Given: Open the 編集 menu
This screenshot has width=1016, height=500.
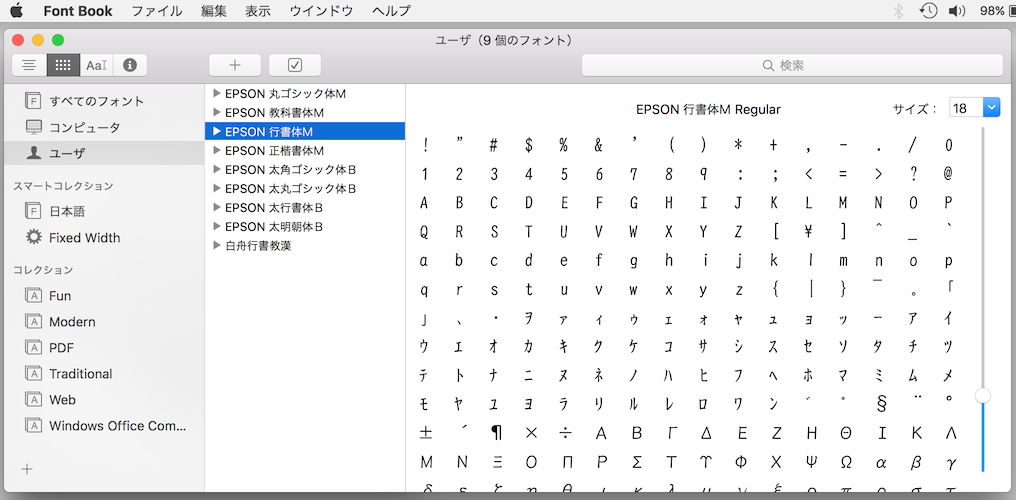Looking at the screenshot, I should (214, 10).
